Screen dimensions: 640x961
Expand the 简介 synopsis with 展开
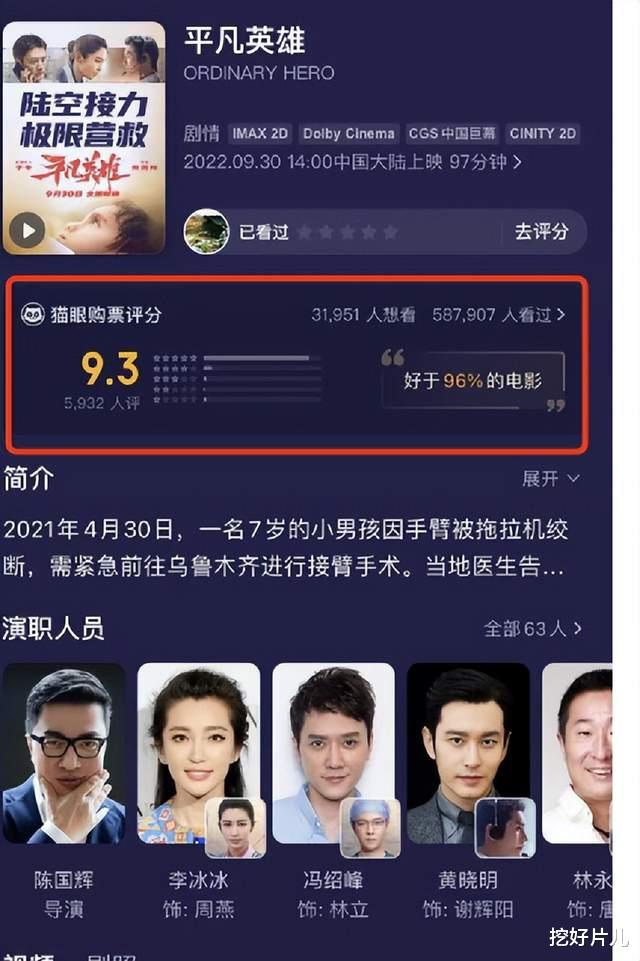(x=550, y=478)
